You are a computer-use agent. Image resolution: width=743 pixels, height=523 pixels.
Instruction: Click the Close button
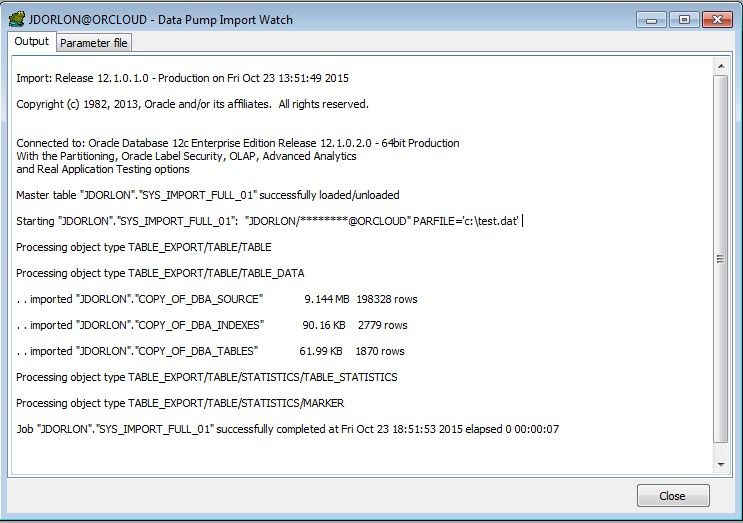pos(673,496)
